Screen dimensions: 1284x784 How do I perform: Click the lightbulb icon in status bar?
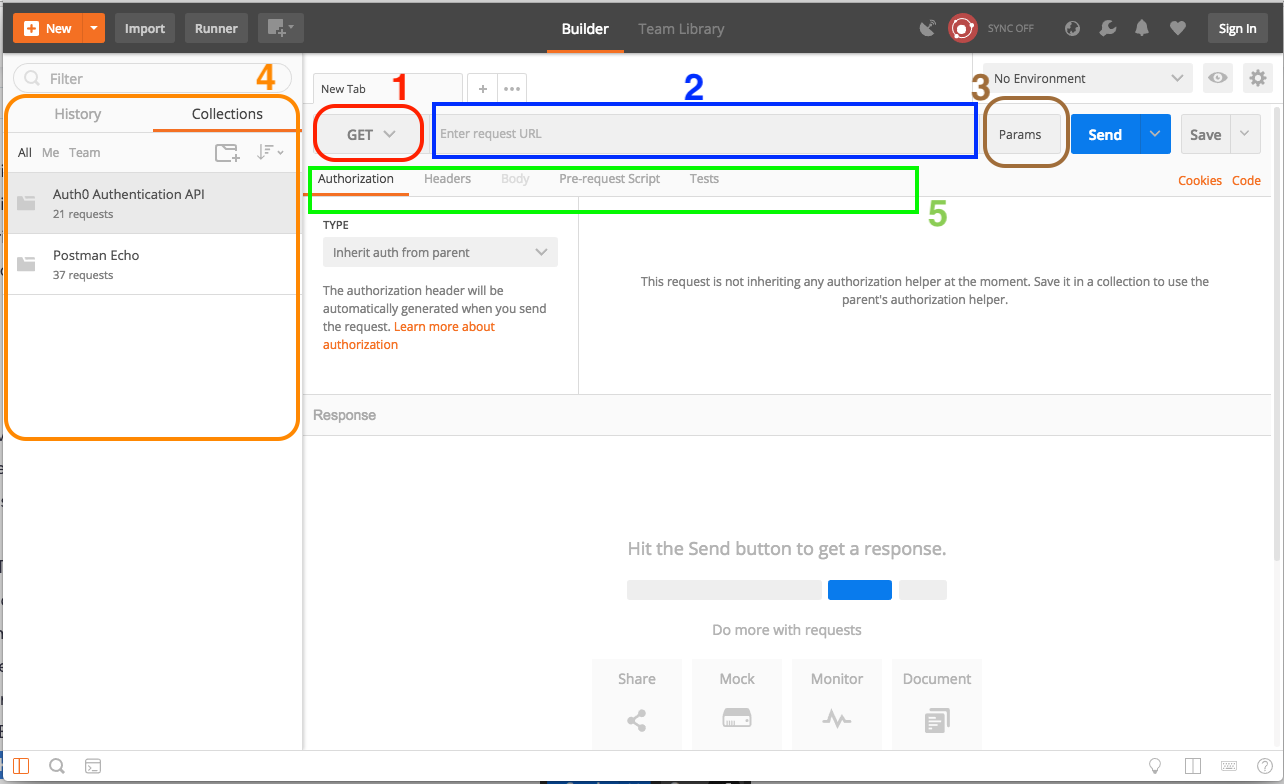coord(1155,766)
